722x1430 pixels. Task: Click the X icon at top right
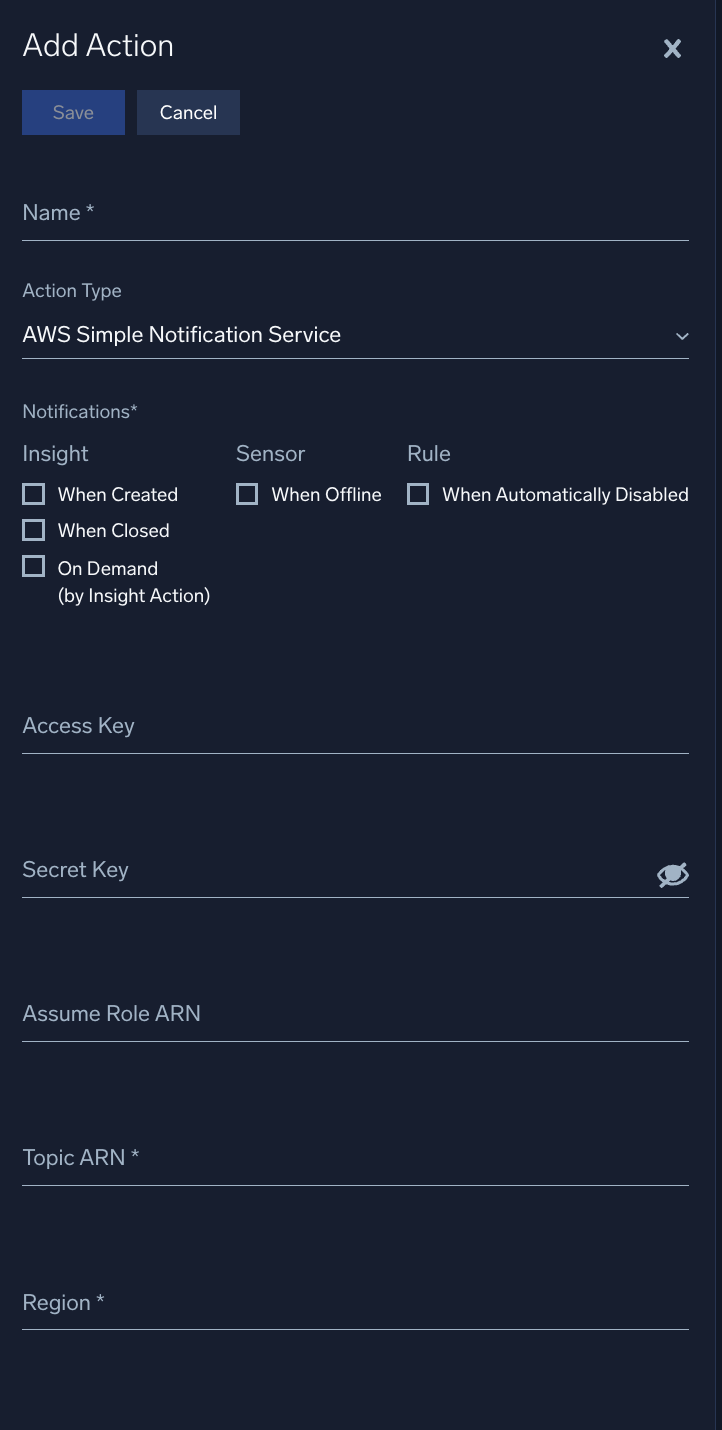pos(671,48)
